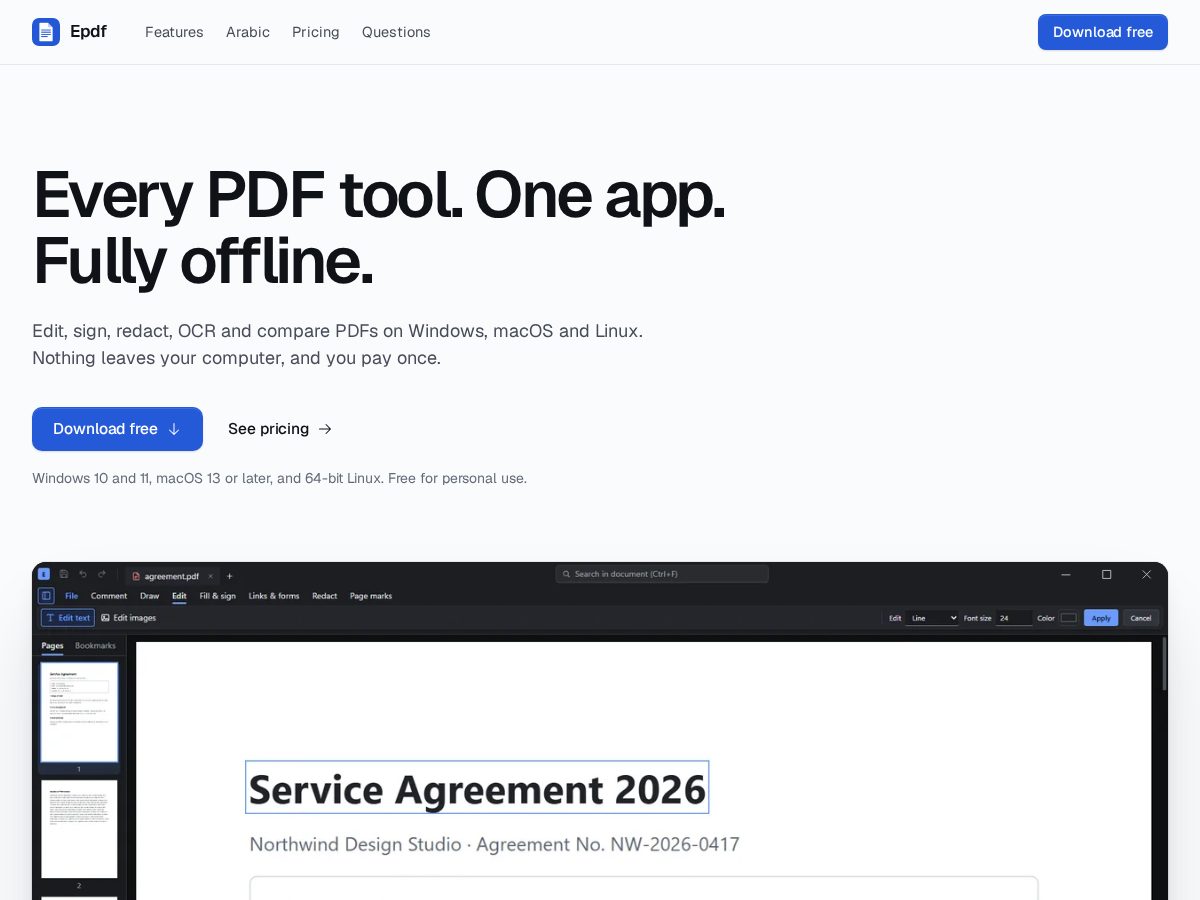This screenshot has height=900, width=1200.
Task: Minimize the app window
Action: coord(1066,574)
